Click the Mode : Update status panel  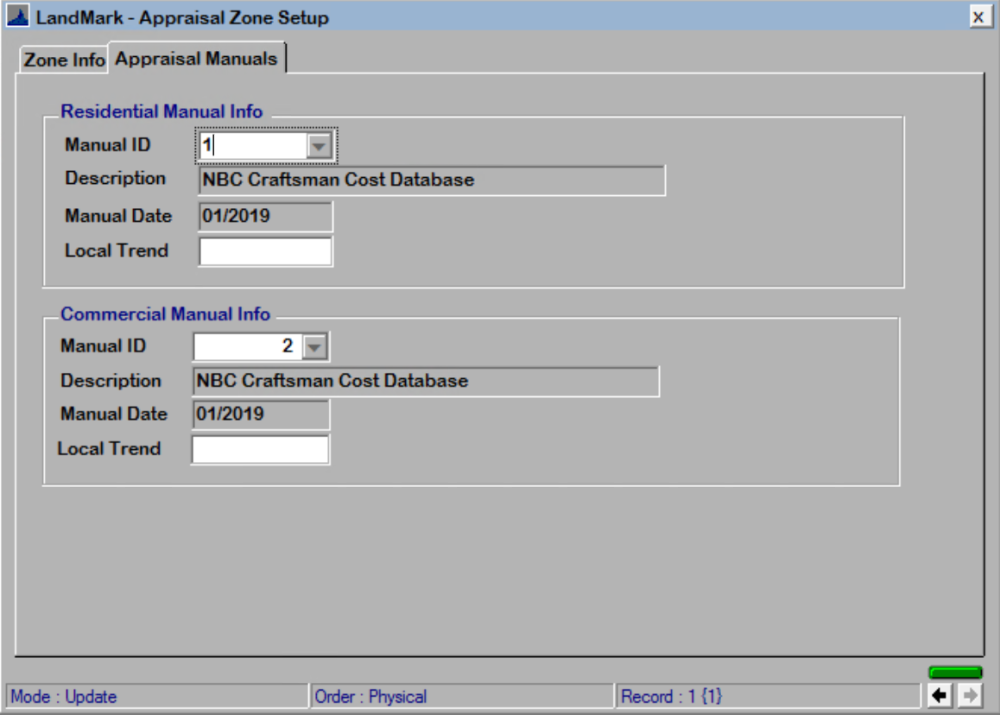click(150, 696)
